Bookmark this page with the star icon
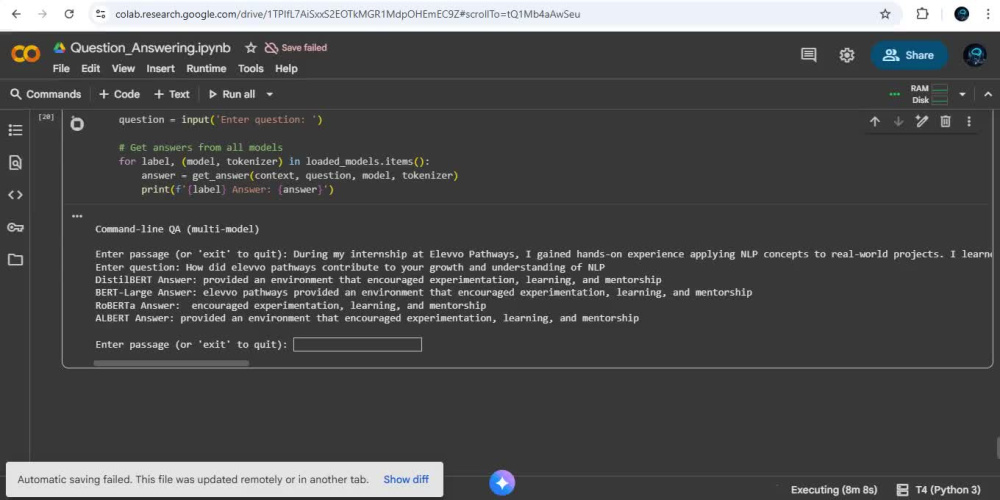Viewport: 1000px width, 500px height. (885, 14)
